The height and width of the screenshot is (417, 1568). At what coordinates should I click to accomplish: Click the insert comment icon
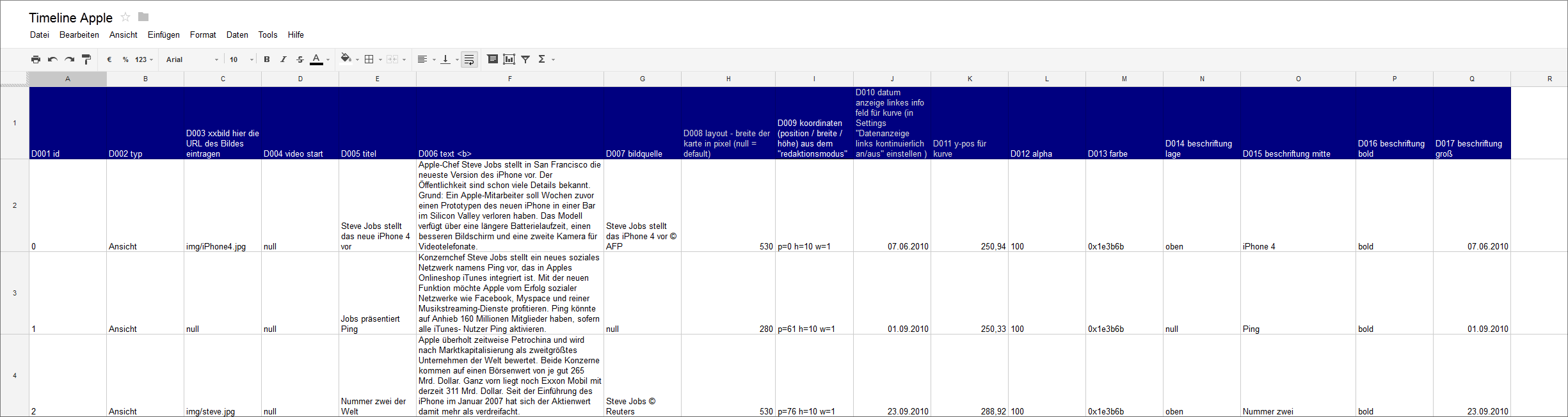pyautogui.click(x=492, y=59)
